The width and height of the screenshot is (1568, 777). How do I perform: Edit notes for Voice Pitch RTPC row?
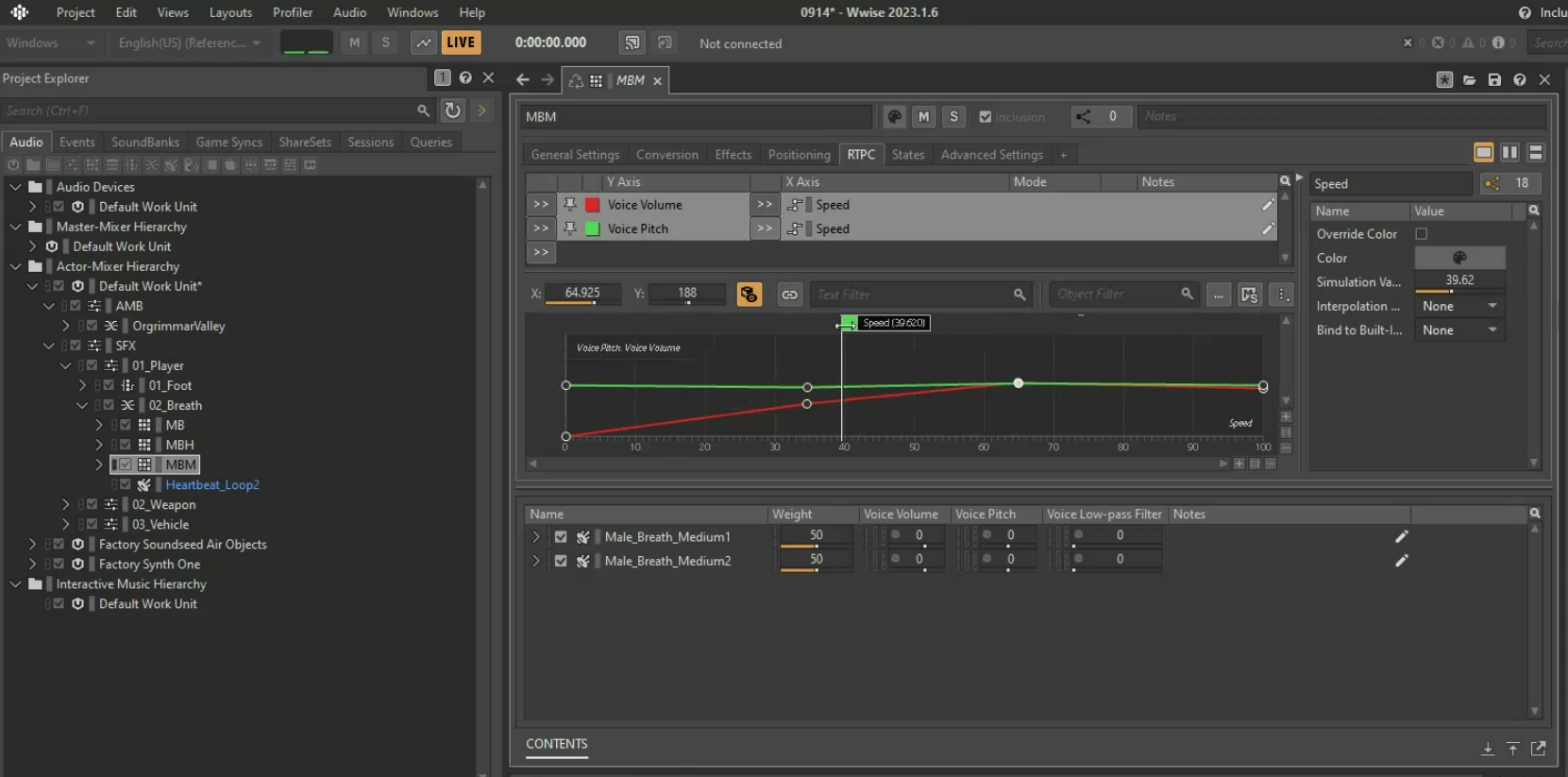1268,228
